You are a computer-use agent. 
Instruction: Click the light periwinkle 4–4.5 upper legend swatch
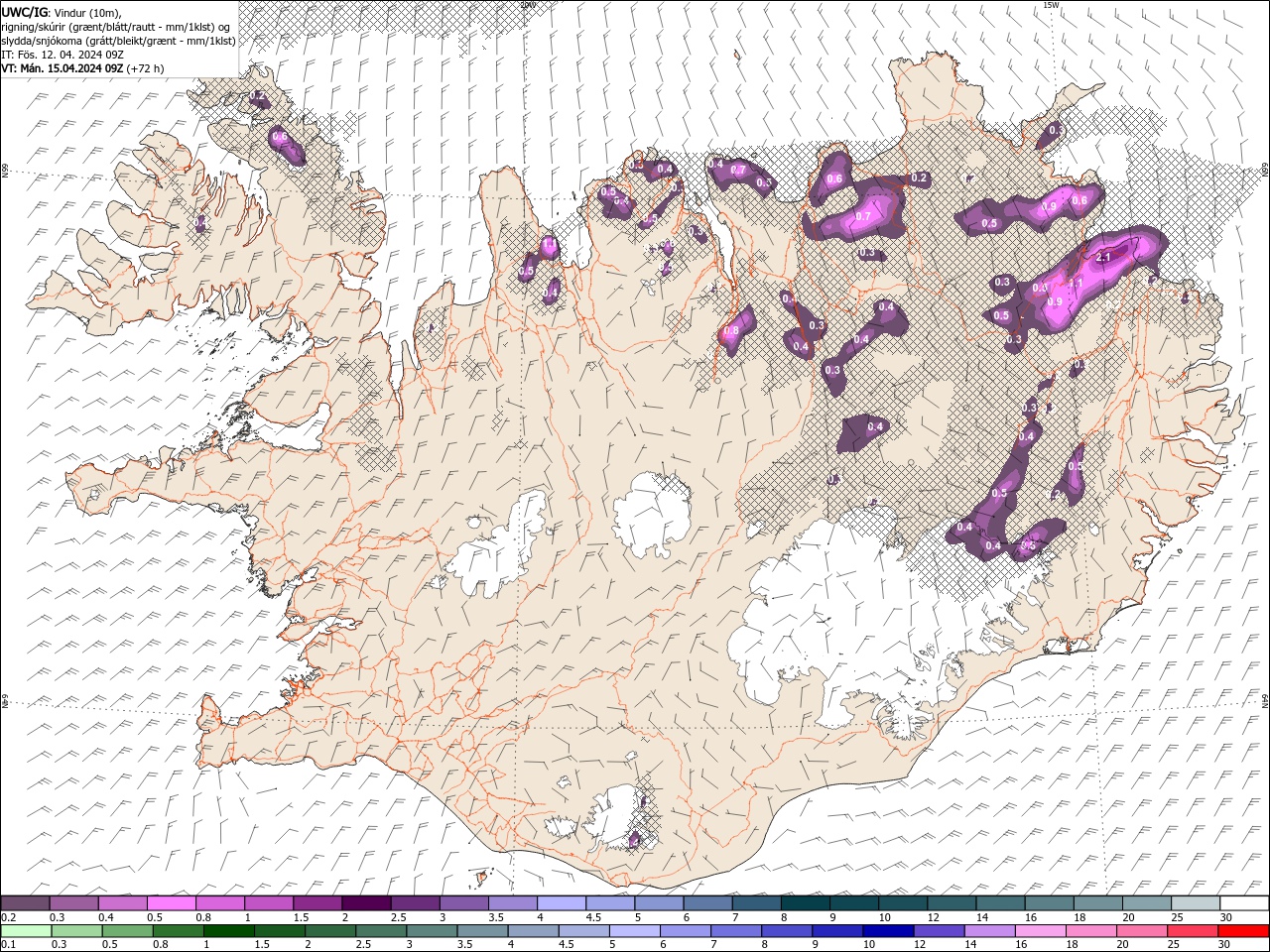click(x=561, y=903)
